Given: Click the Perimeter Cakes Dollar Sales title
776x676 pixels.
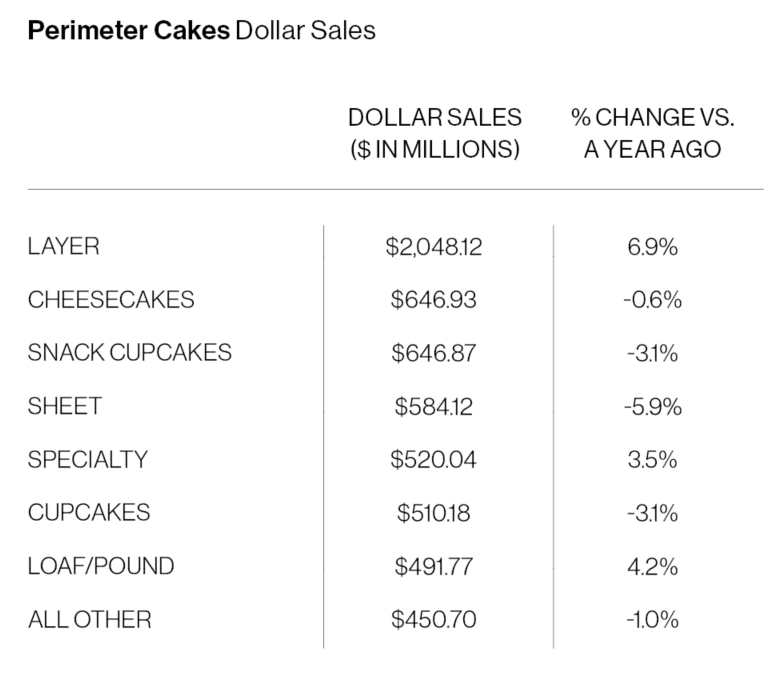Looking at the screenshot, I should [201, 31].
